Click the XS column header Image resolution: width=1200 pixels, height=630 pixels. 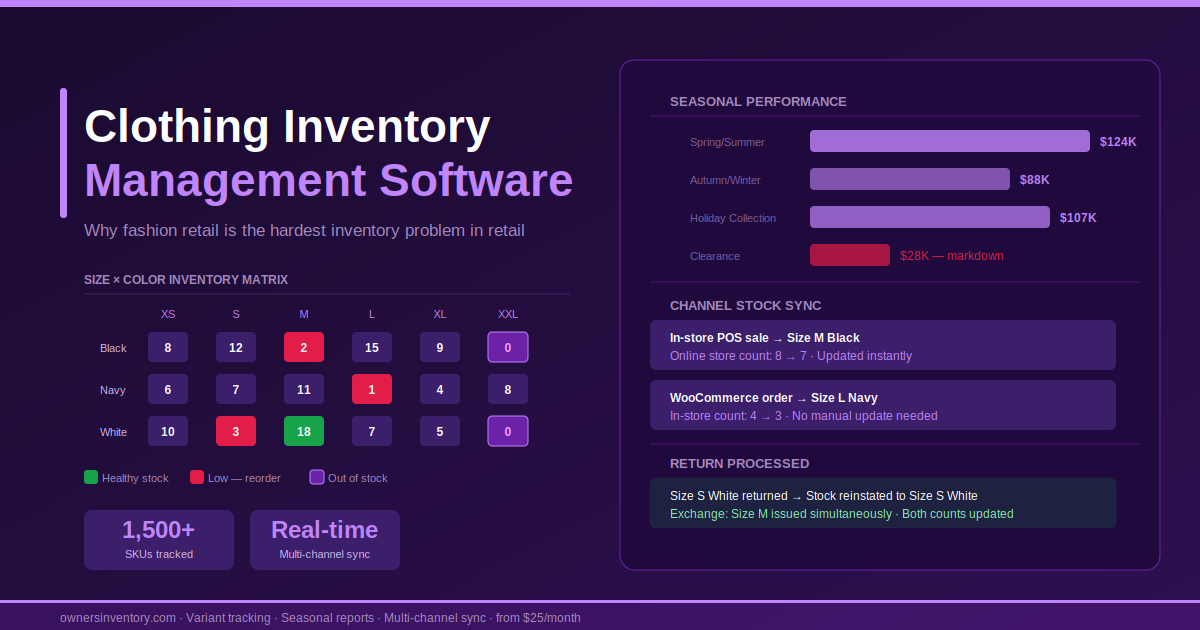coord(168,314)
